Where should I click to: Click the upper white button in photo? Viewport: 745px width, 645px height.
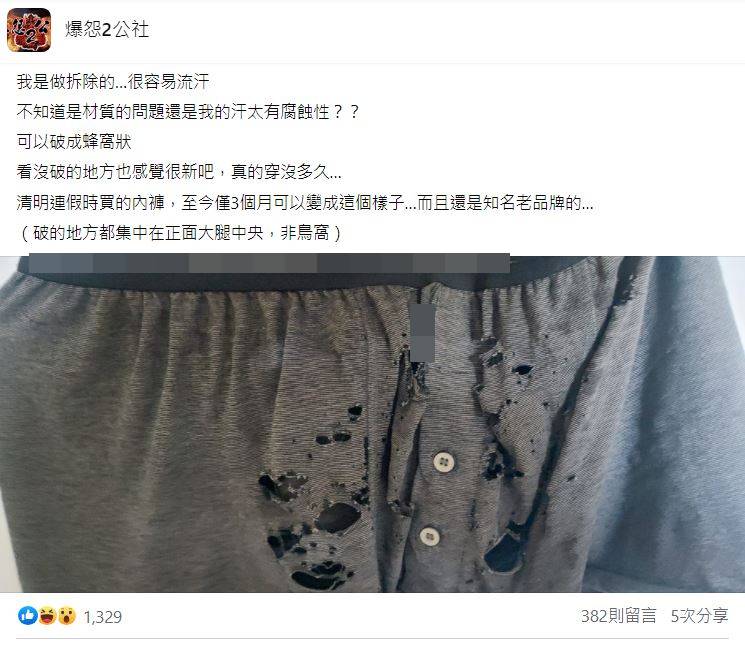[x=444, y=462]
